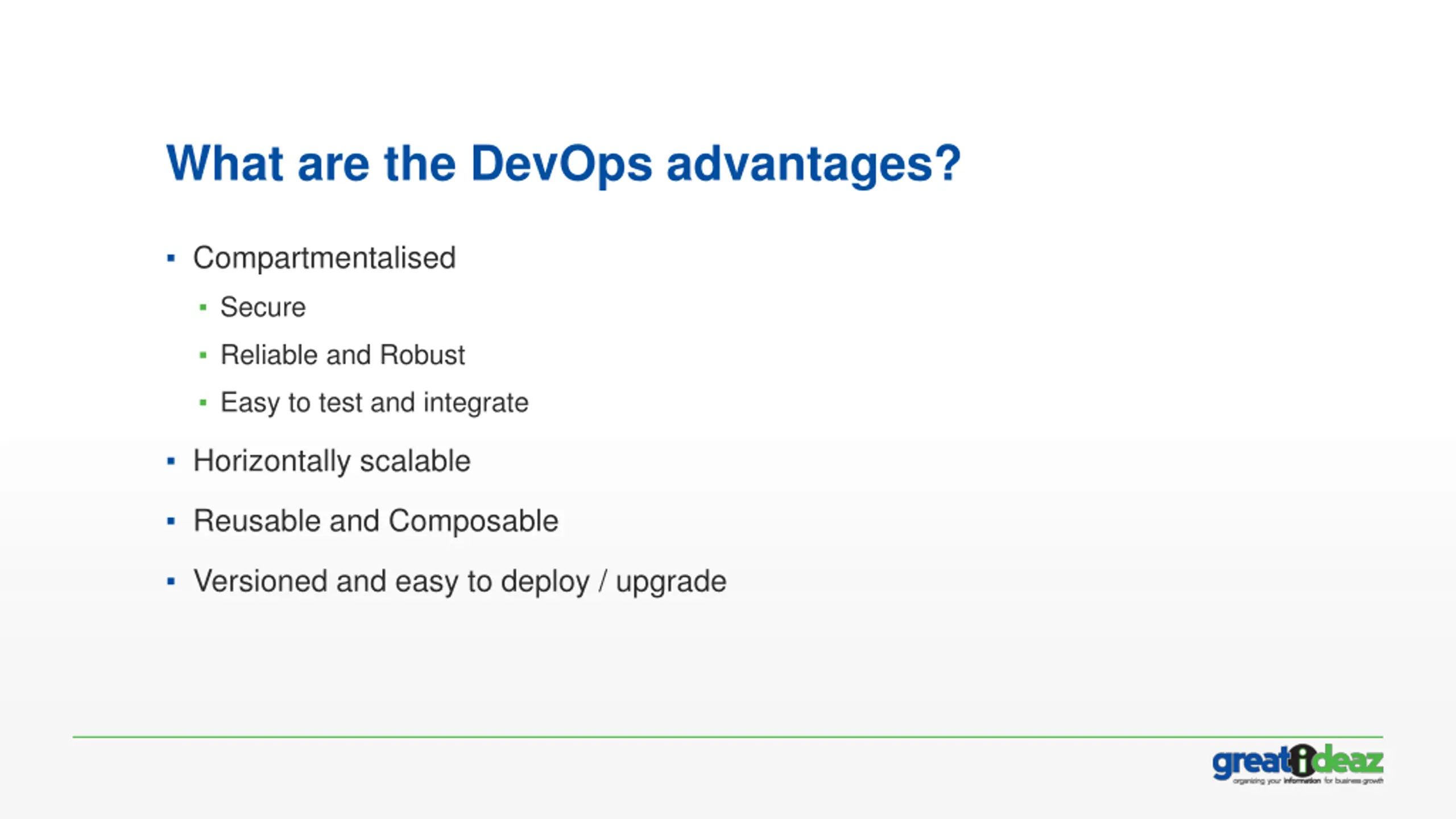Click blue bullet beside Versioned line
The image size is (1456, 819).
tap(171, 581)
